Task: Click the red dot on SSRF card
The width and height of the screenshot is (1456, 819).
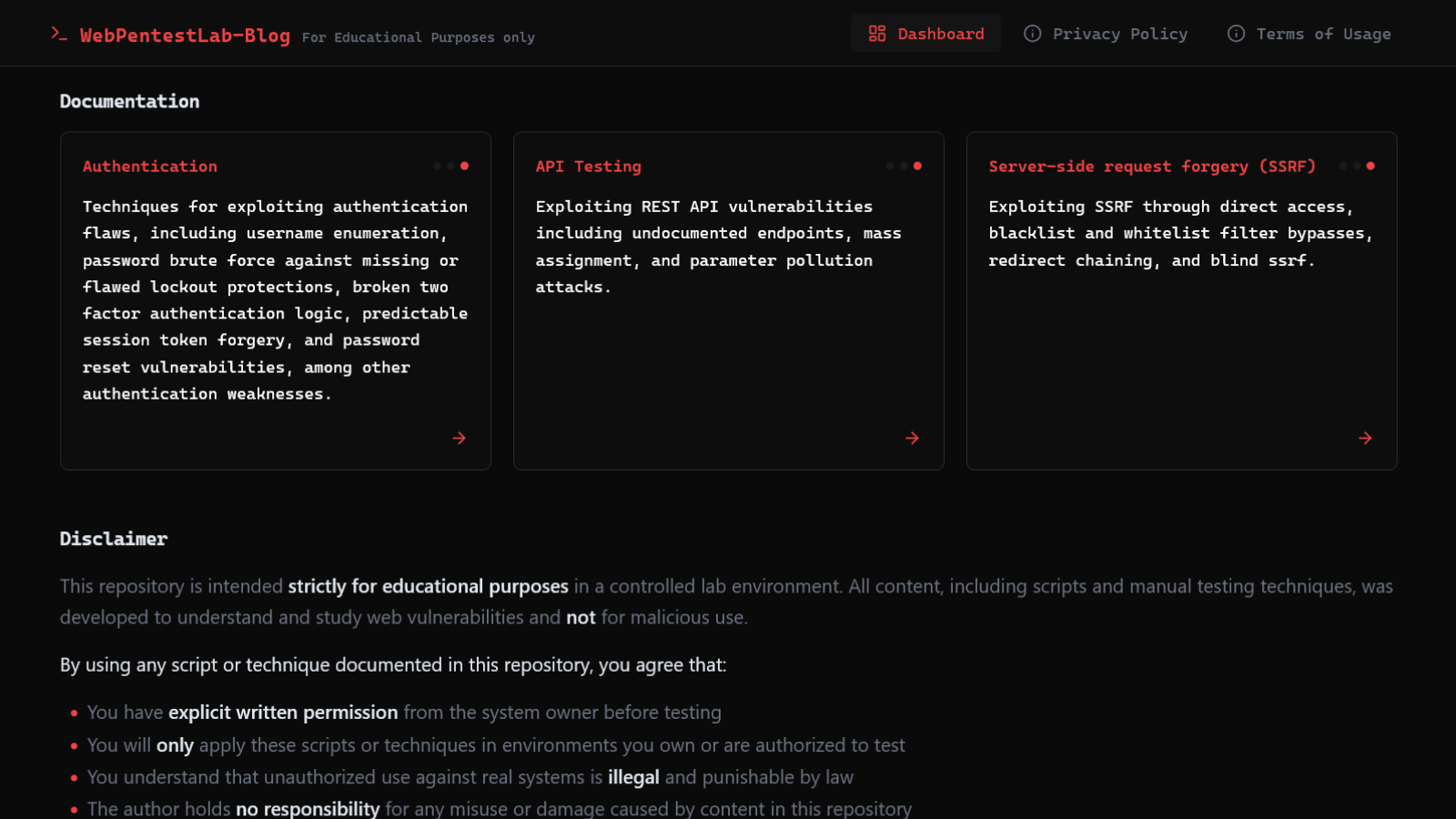Action: [x=1370, y=166]
